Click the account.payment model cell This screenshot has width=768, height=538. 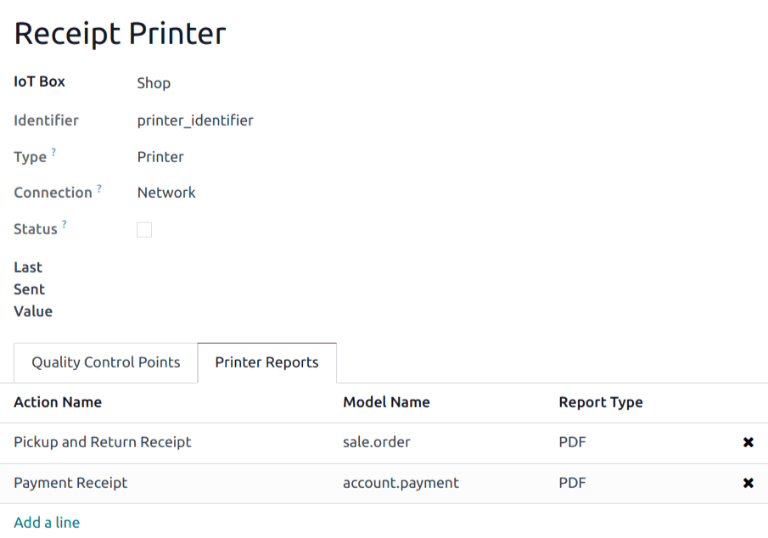point(401,483)
